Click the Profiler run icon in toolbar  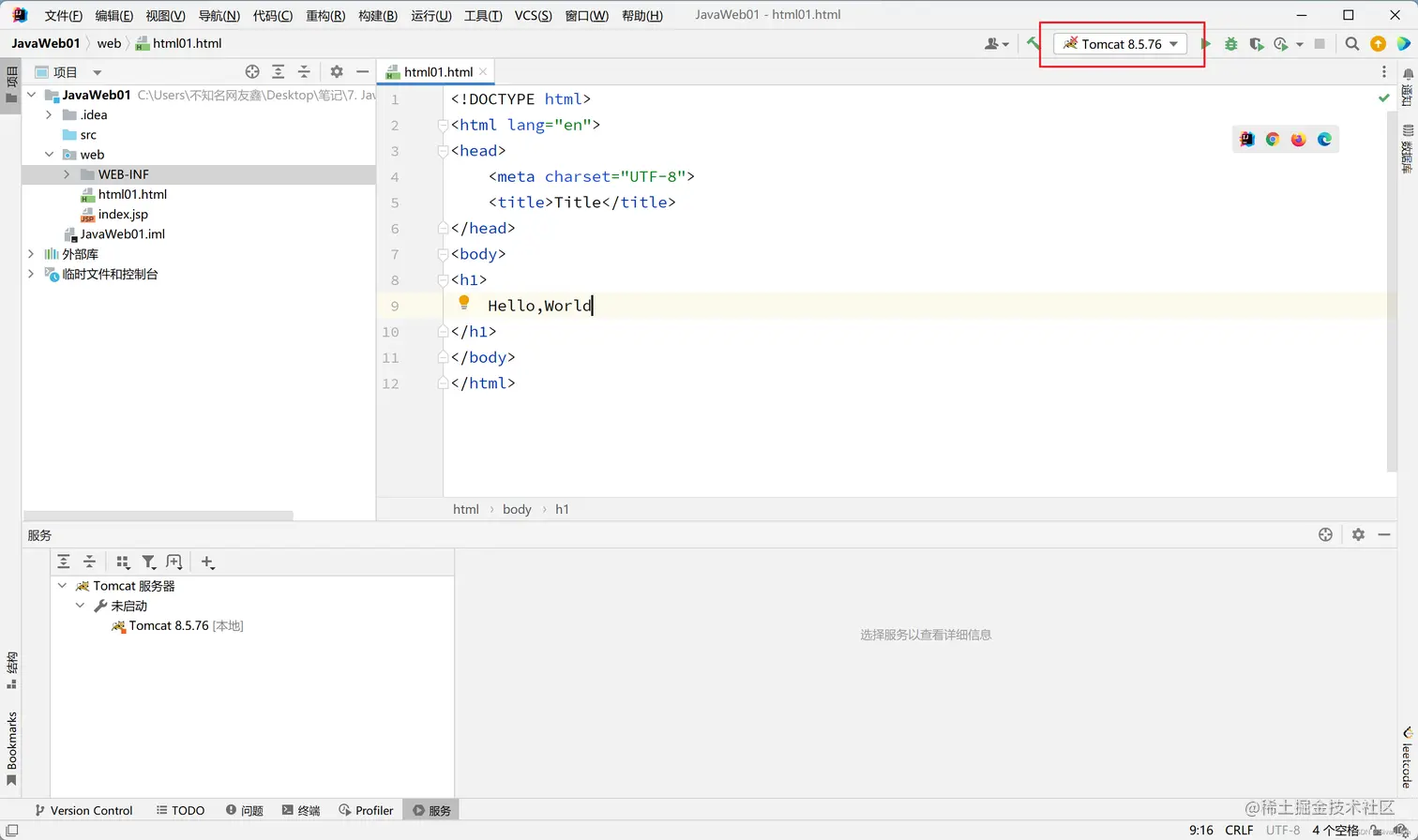(x=1282, y=44)
